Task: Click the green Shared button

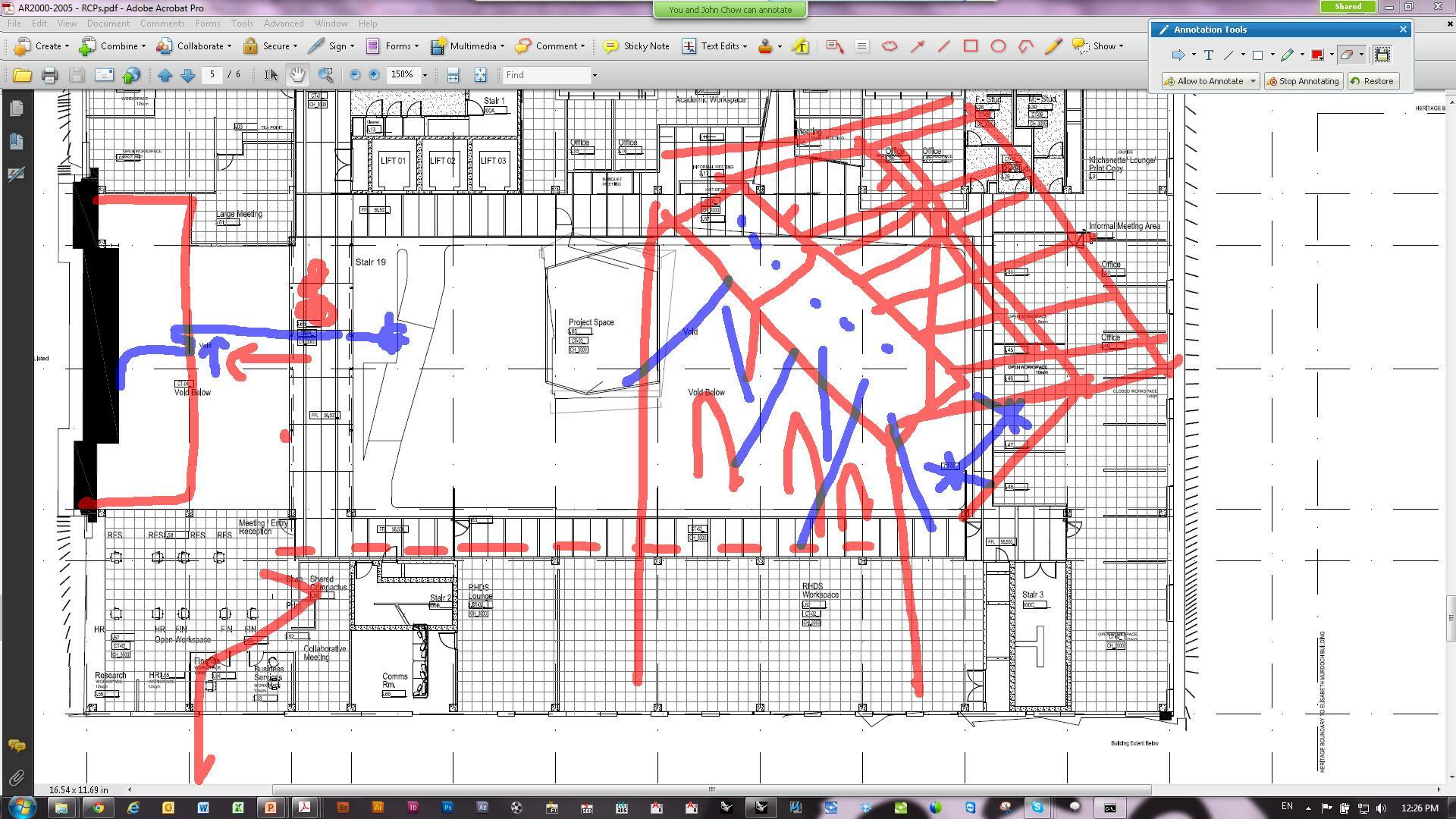Action: pyautogui.click(x=1348, y=7)
